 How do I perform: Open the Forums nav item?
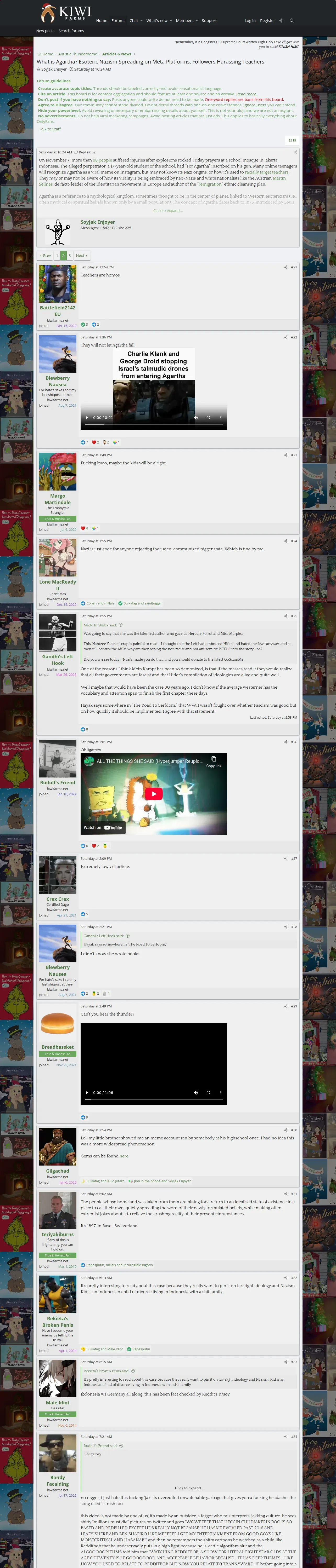tap(118, 21)
